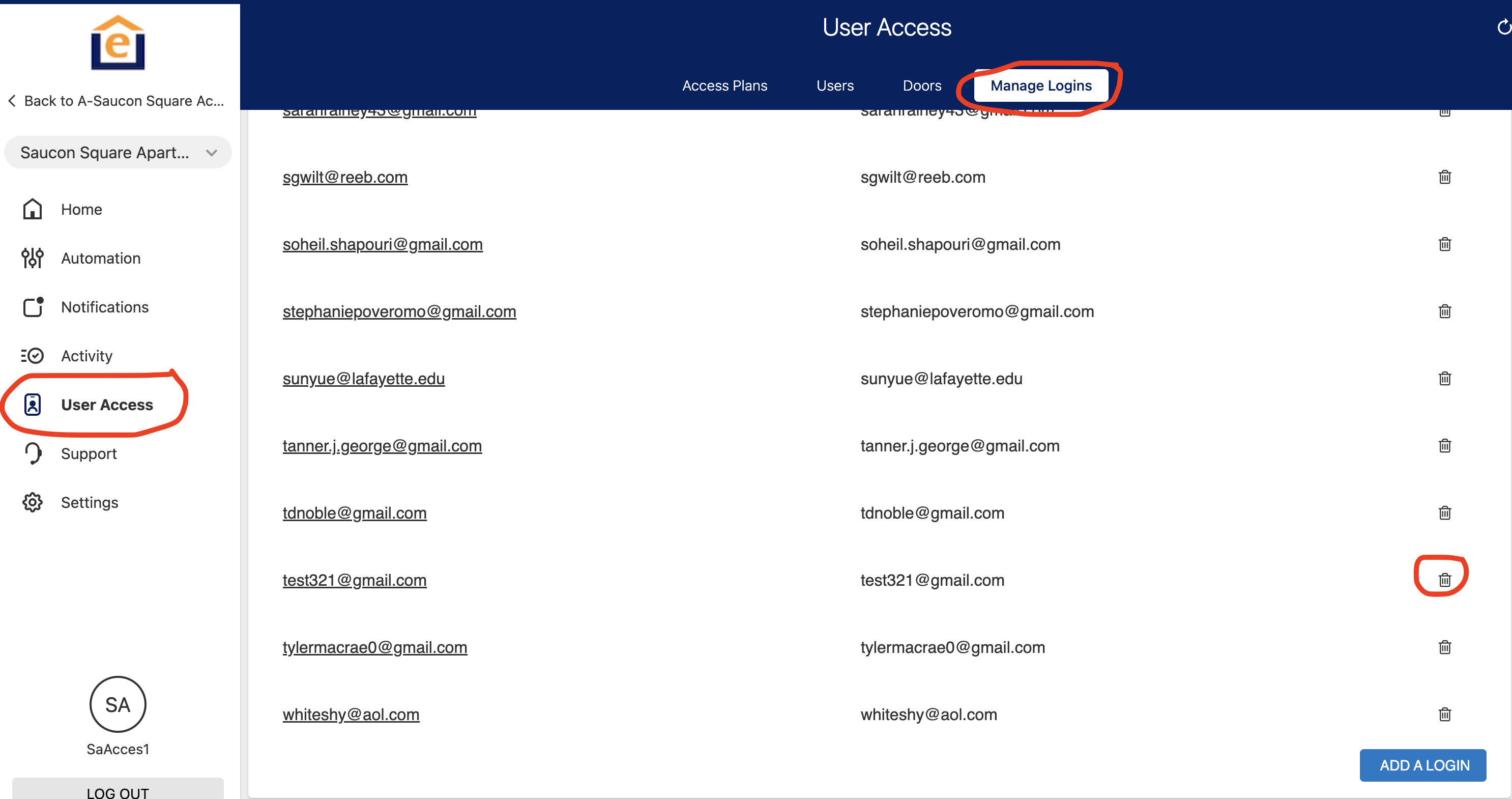Expand Saucon Square Apart... property dropdown
The width and height of the screenshot is (1512, 799).
coord(118,153)
